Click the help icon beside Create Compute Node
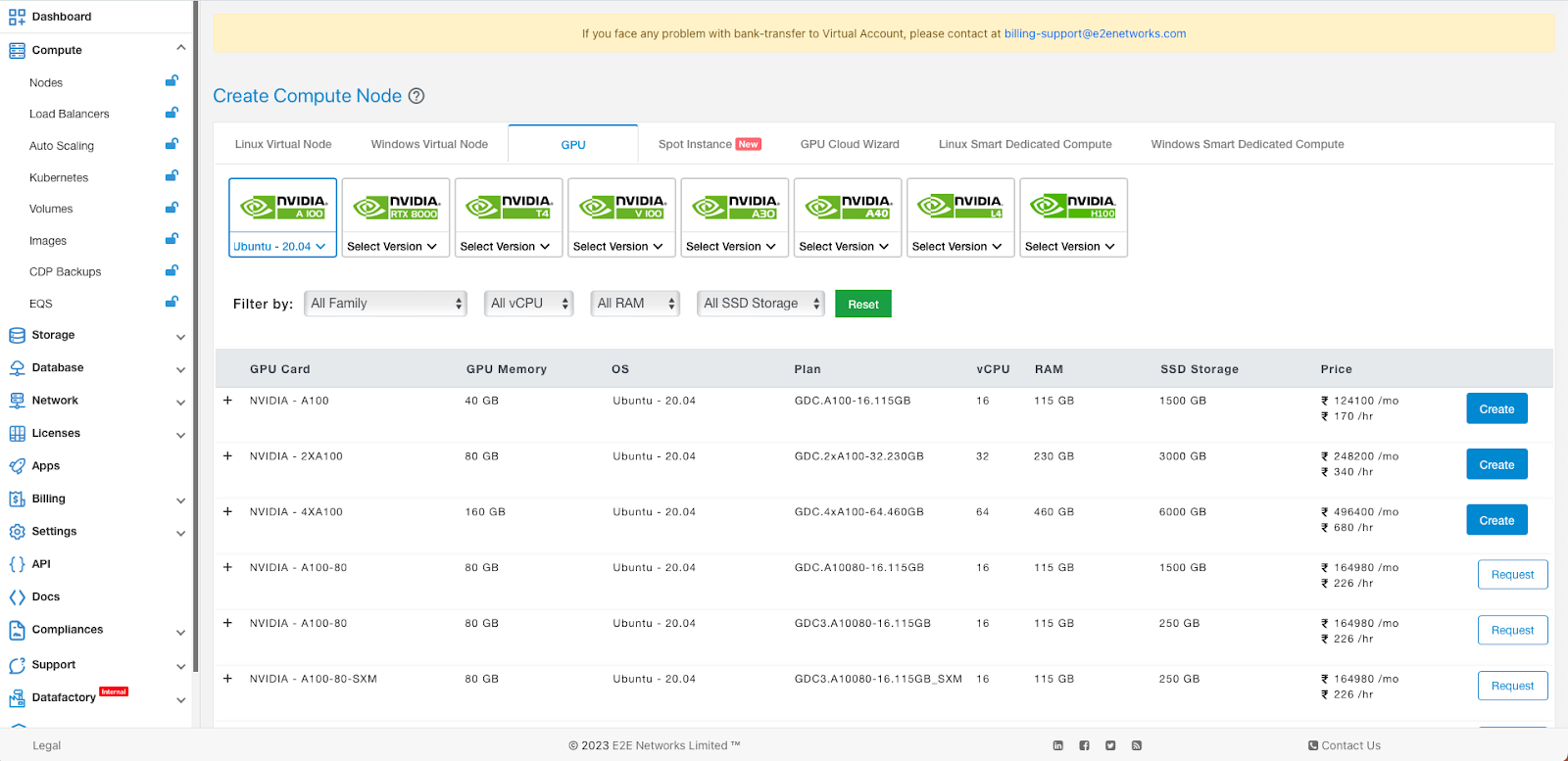This screenshot has height=761, width=1568. click(x=416, y=96)
